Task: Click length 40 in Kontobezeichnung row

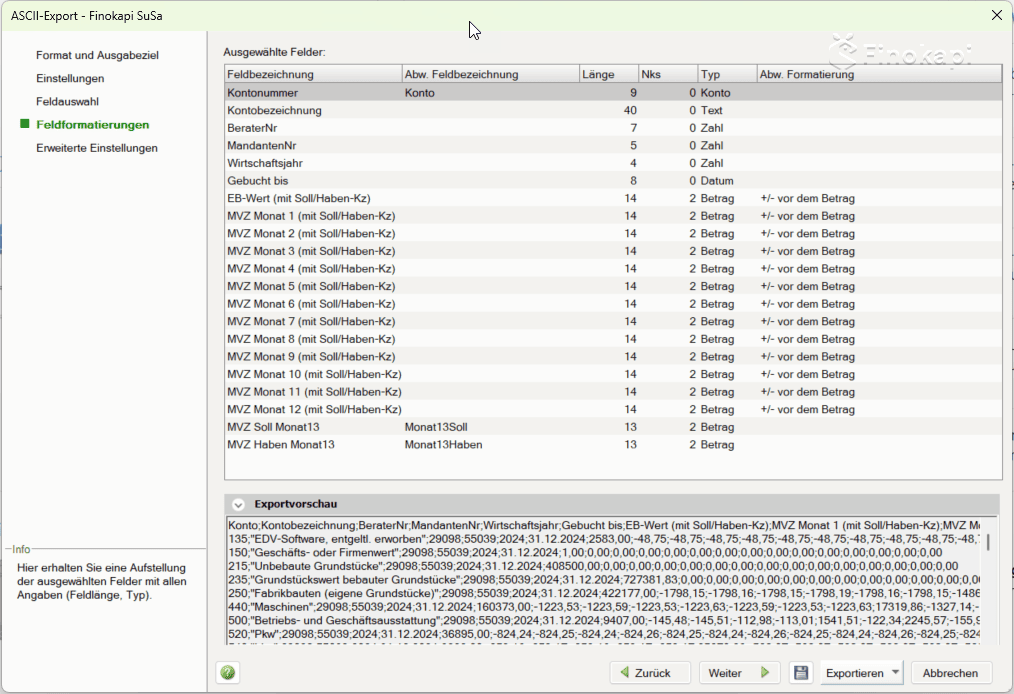Action: [x=630, y=111]
